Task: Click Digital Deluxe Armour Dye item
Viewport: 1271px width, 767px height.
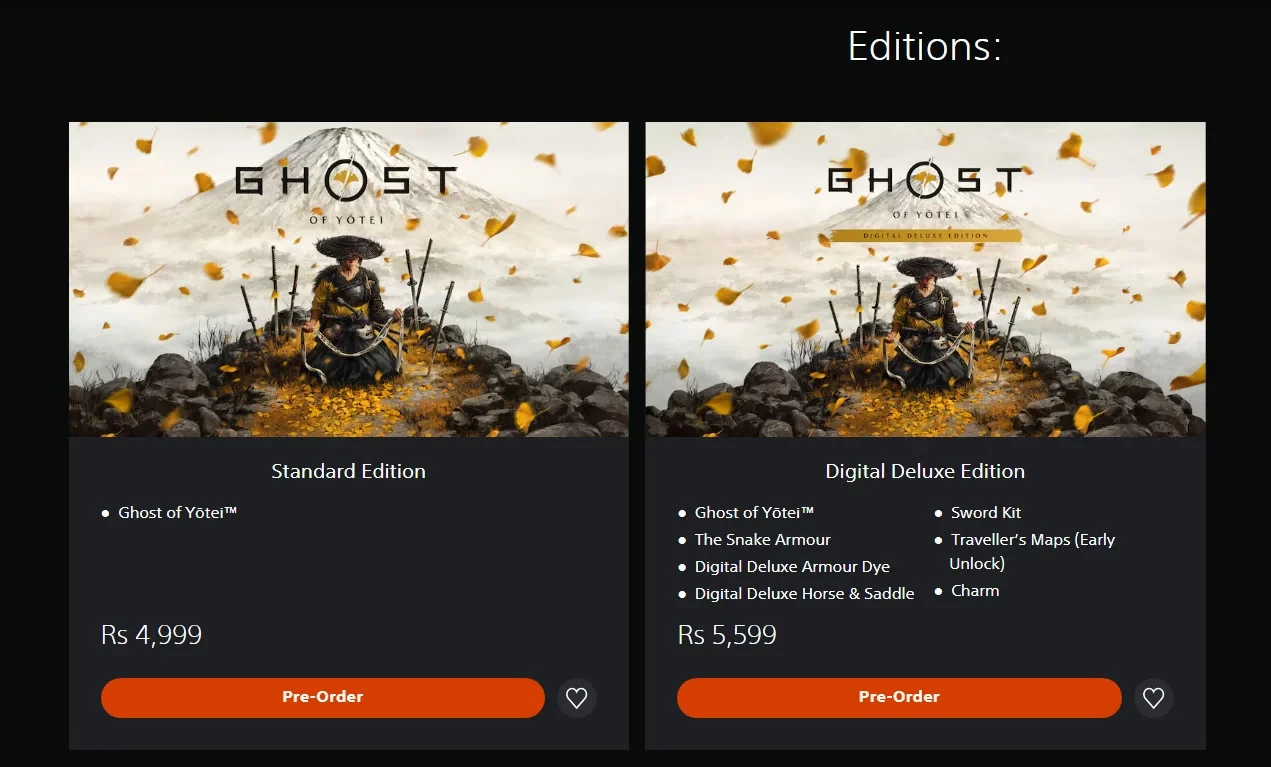Action: click(x=792, y=567)
